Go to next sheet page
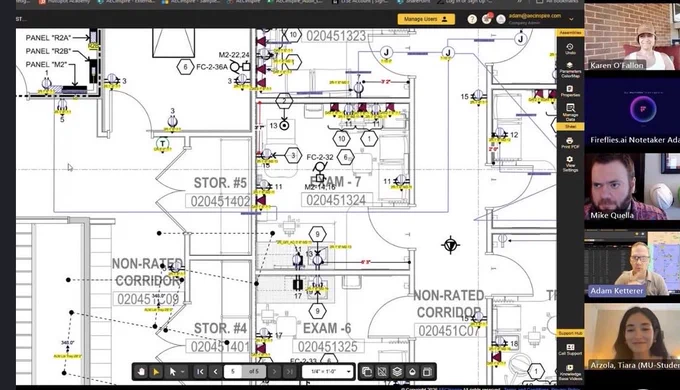Image resolution: width=680 pixels, height=390 pixels. pyautogui.click(x=274, y=372)
